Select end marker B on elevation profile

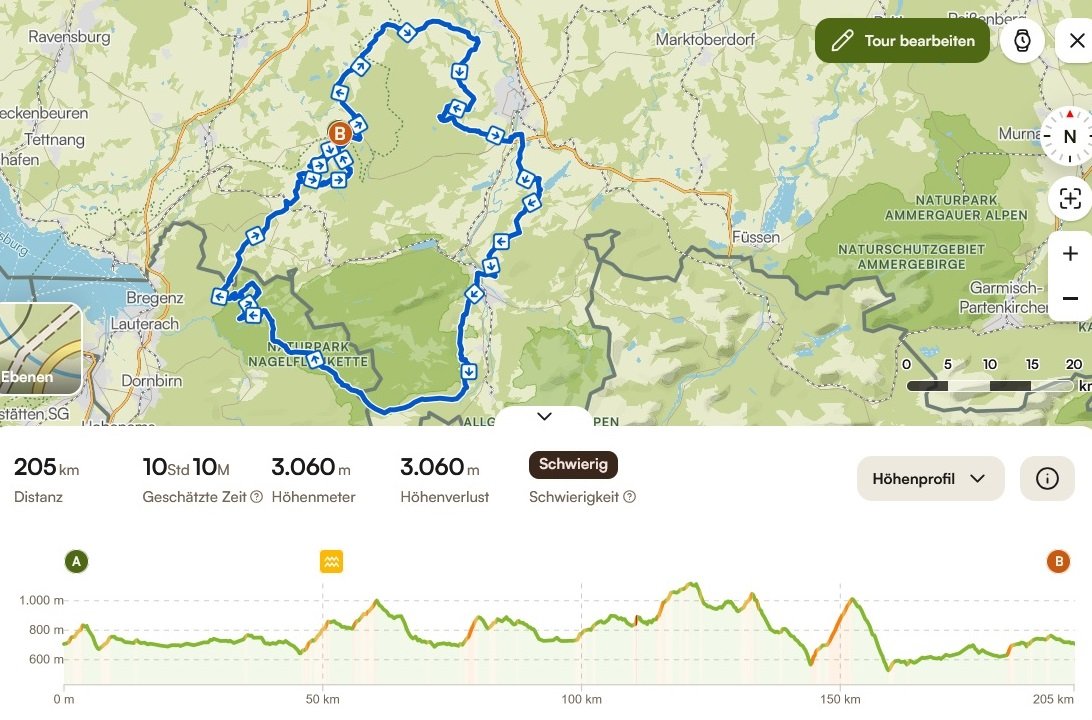[x=1058, y=561]
